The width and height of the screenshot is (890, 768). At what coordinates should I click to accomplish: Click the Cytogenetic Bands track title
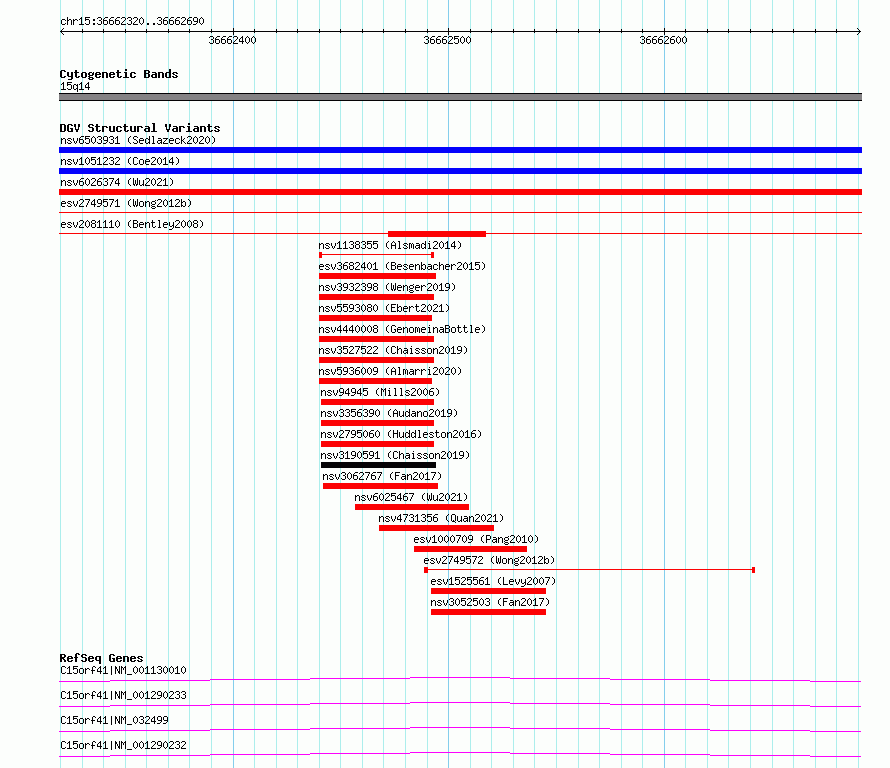tap(119, 74)
